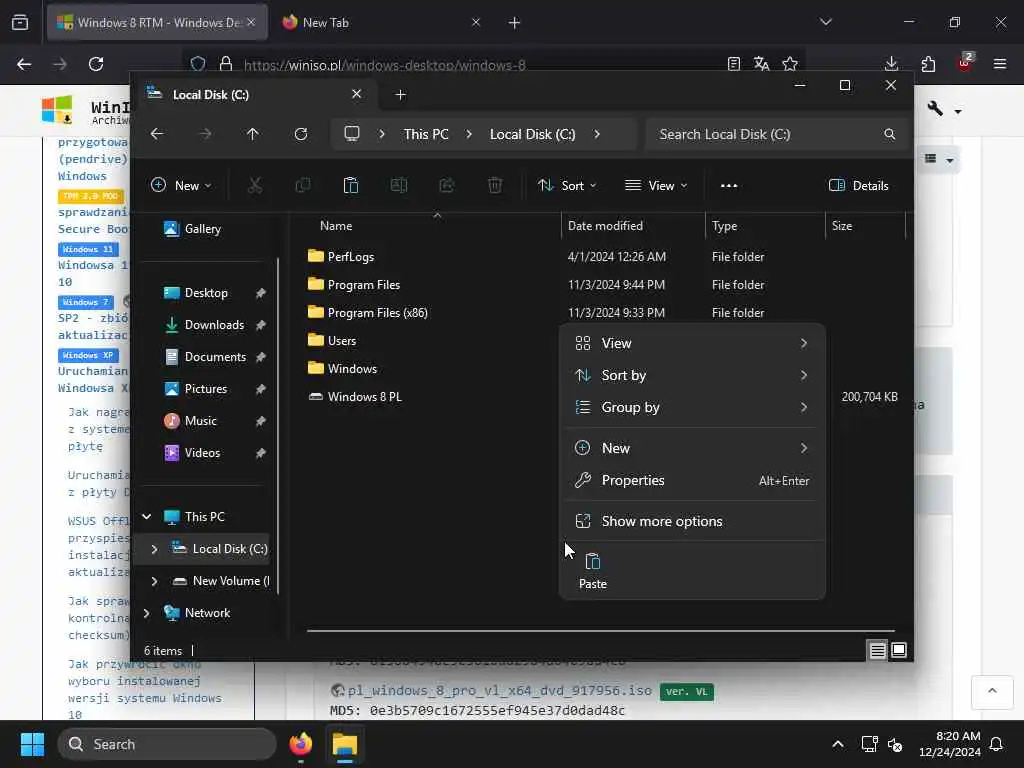Click chevron after Local Disk (C:) breadcrumb

pyautogui.click(x=597, y=134)
